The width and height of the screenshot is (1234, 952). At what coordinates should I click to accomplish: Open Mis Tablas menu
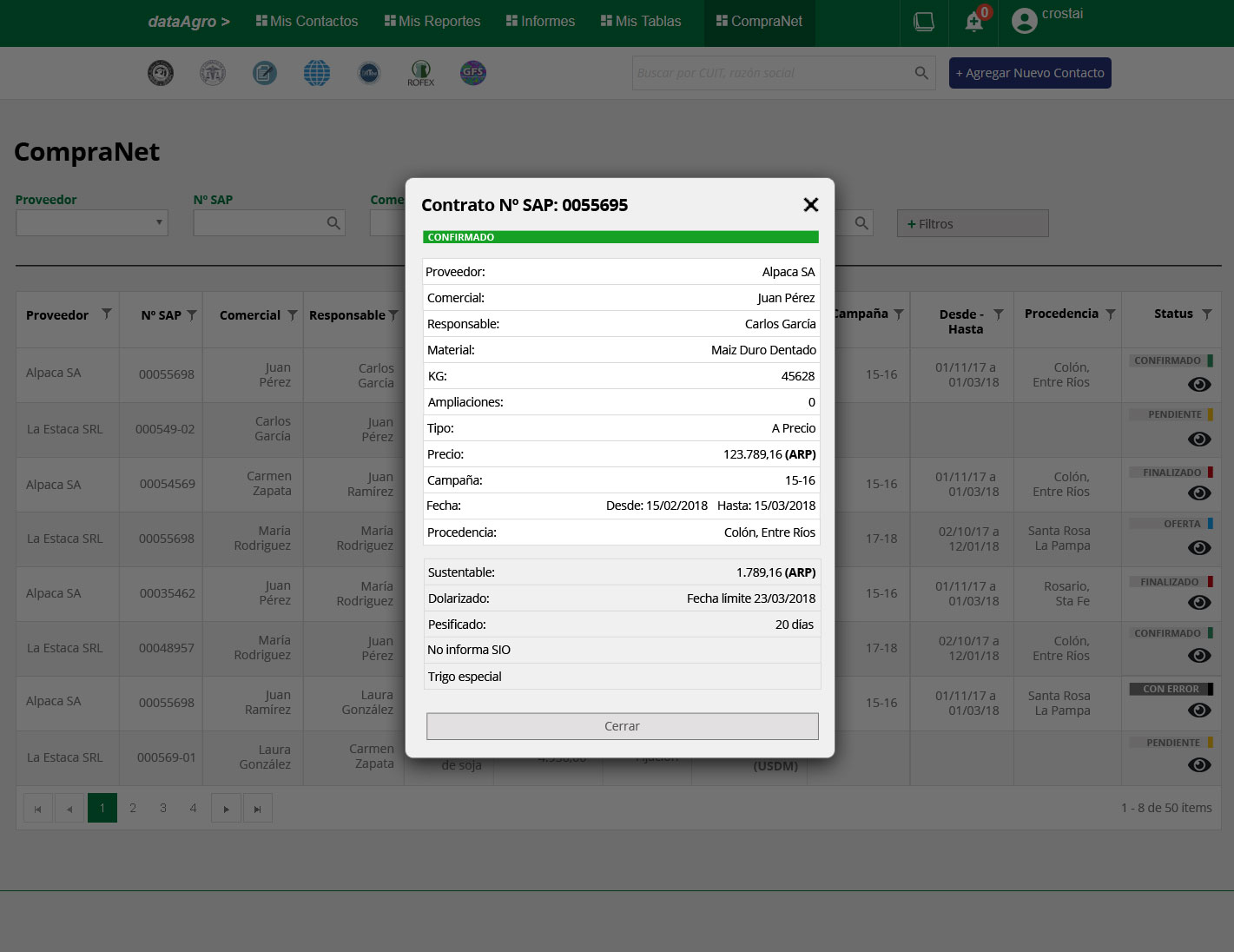click(641, 21)
